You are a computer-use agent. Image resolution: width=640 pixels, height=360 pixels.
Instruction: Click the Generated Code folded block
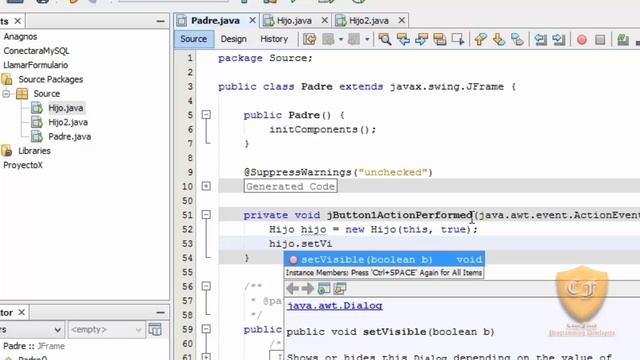pos(291,187)
